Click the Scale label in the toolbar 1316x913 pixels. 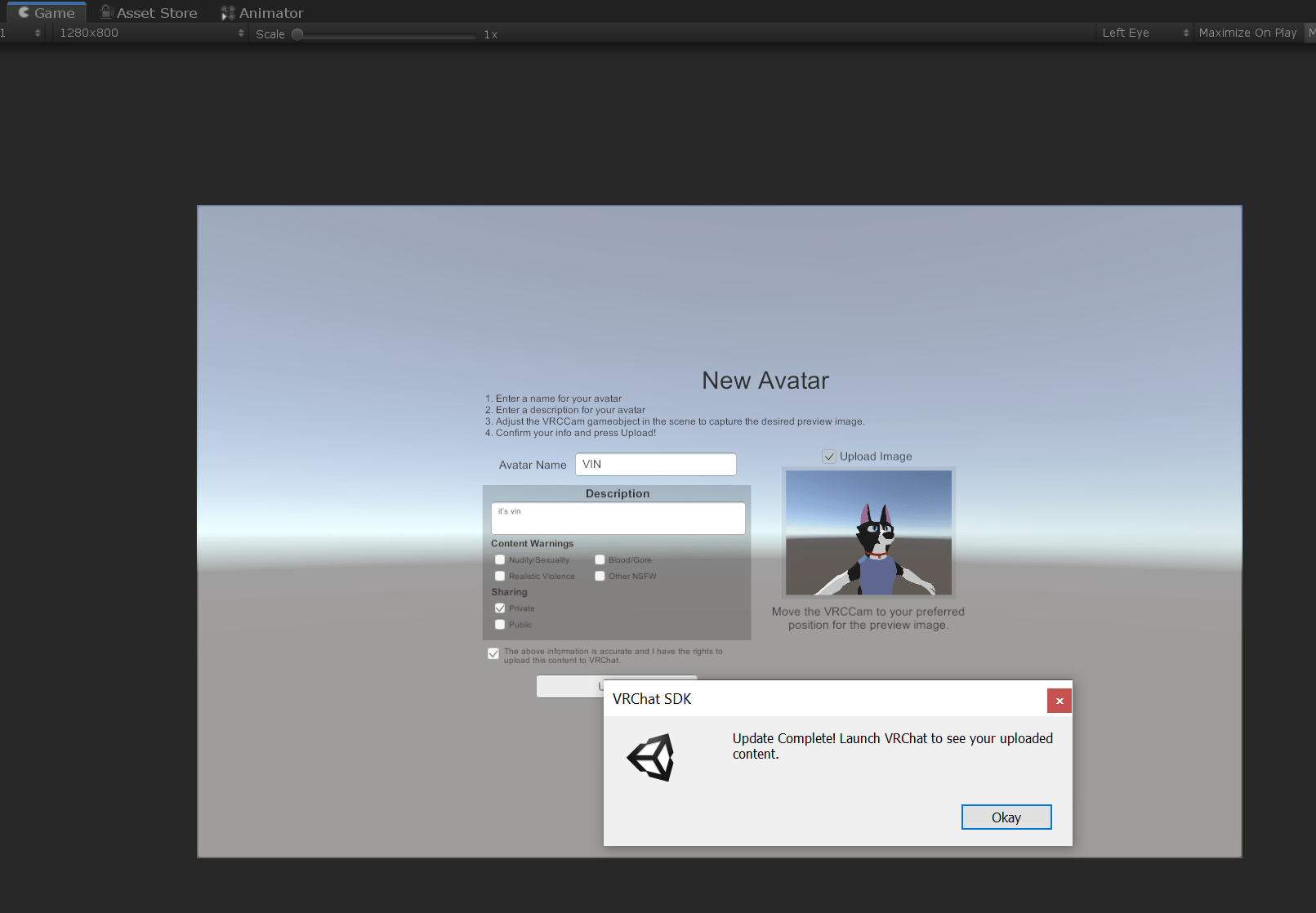pyautogui.click(x=270, y=34)
